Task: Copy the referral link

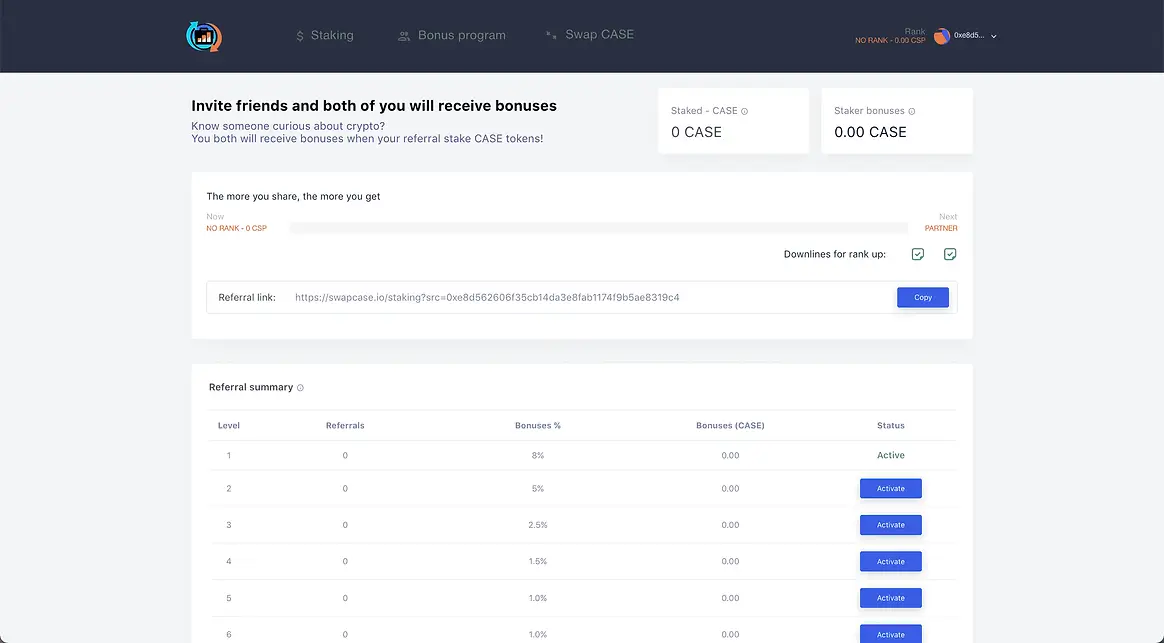Action: tap(922, 297)
